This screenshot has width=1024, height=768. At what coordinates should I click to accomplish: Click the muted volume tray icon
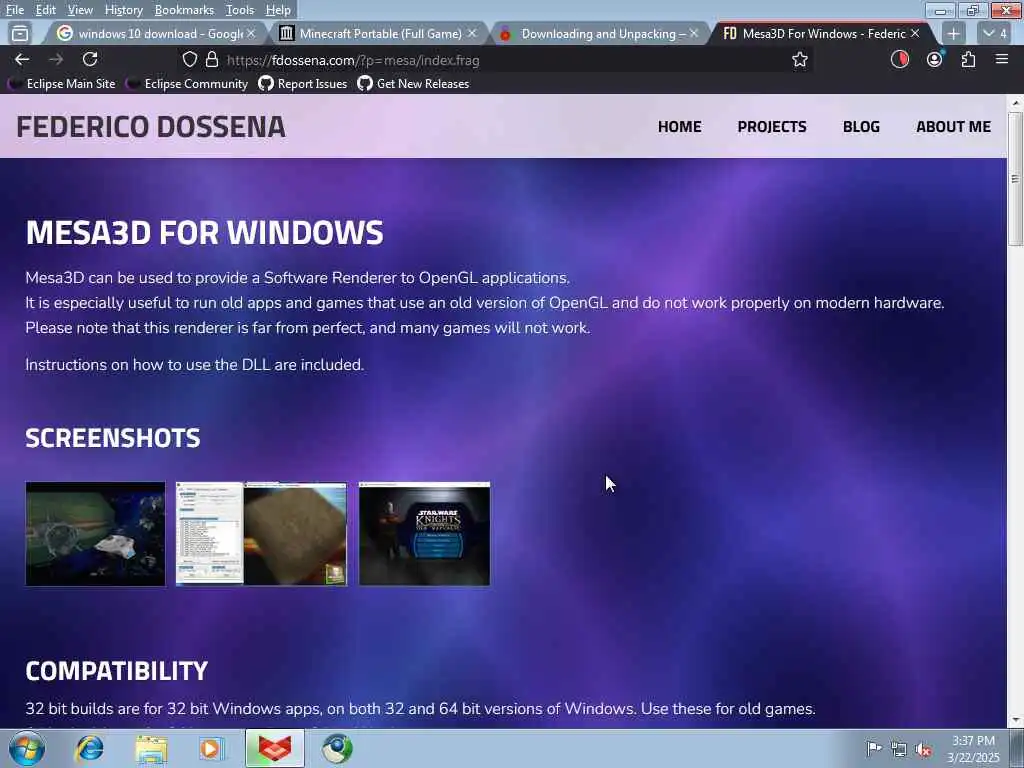pyautogui.click(x=923, y=750)
